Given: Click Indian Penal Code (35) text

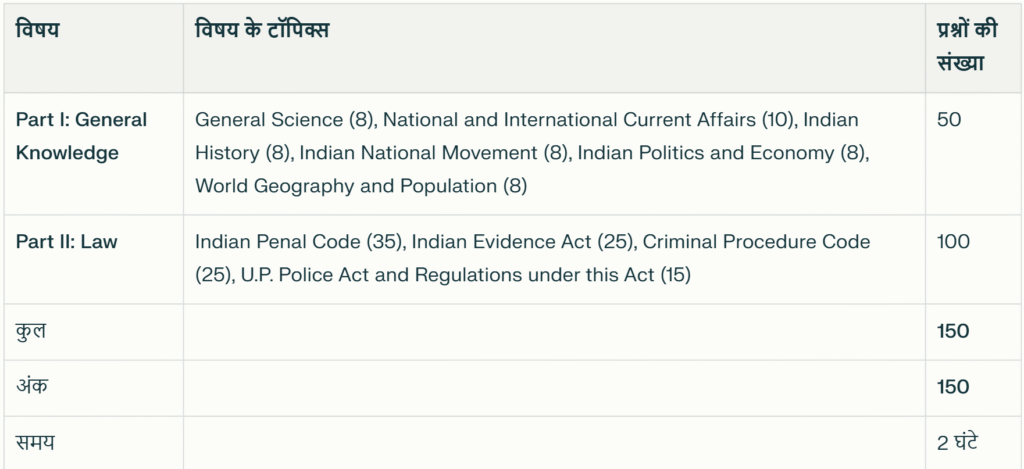Looking at the screenshot, I should (298, 242).
